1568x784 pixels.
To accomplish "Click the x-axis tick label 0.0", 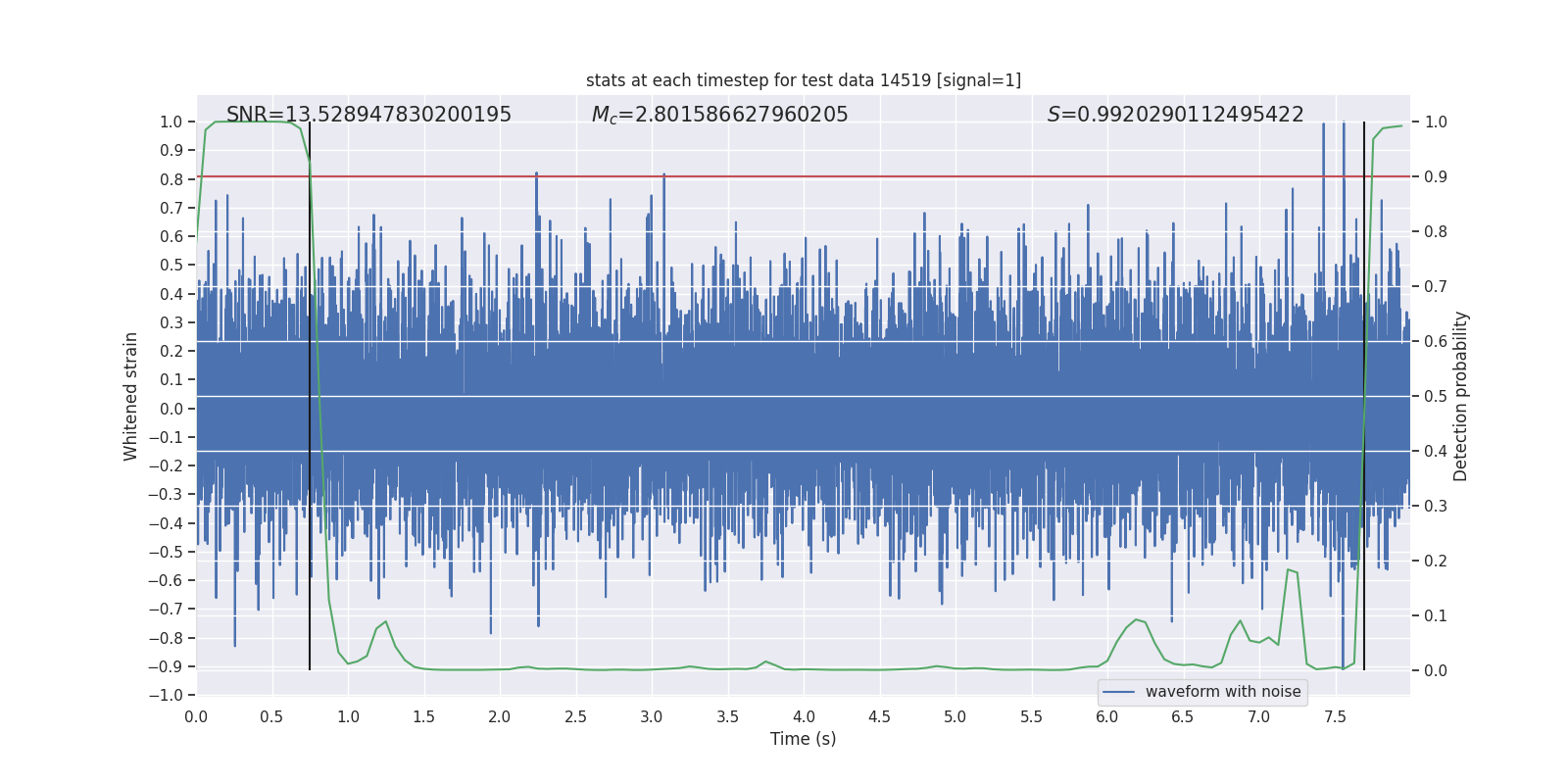I will coord(196,716).
